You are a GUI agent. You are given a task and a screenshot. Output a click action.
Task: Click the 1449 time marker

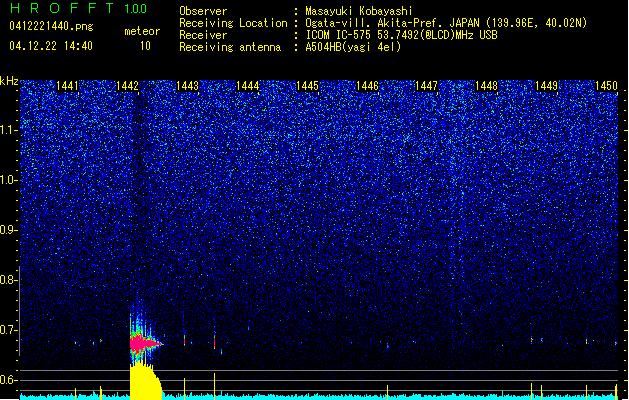pos(546,86)
